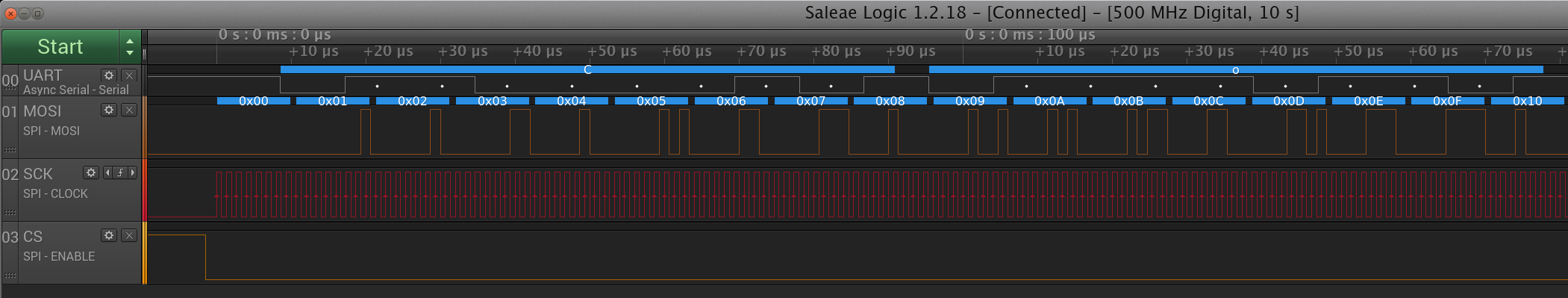Start the logic capture
Viewport: 1568px width, 298px height.
click(60, 47)
